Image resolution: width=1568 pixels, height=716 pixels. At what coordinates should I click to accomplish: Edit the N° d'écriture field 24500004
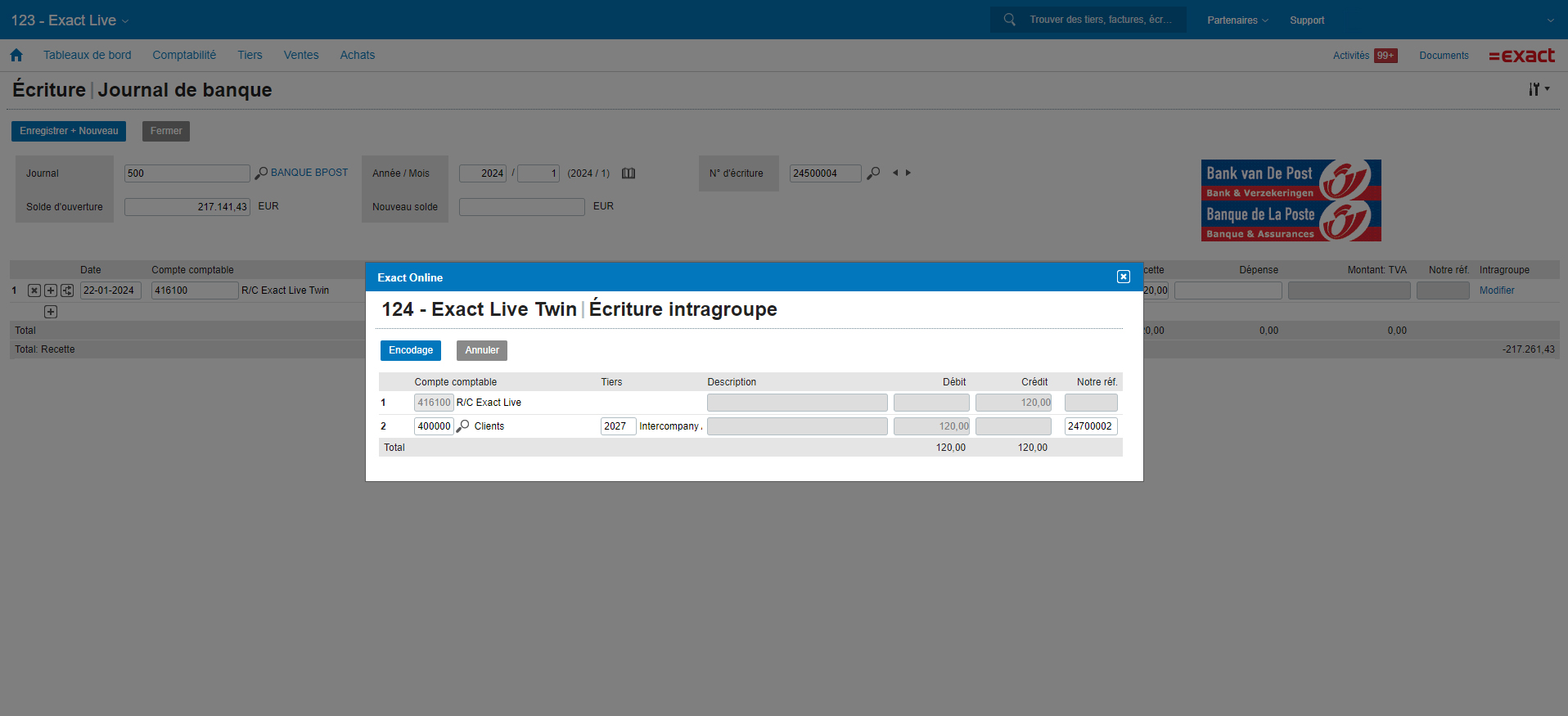(825, 173)
